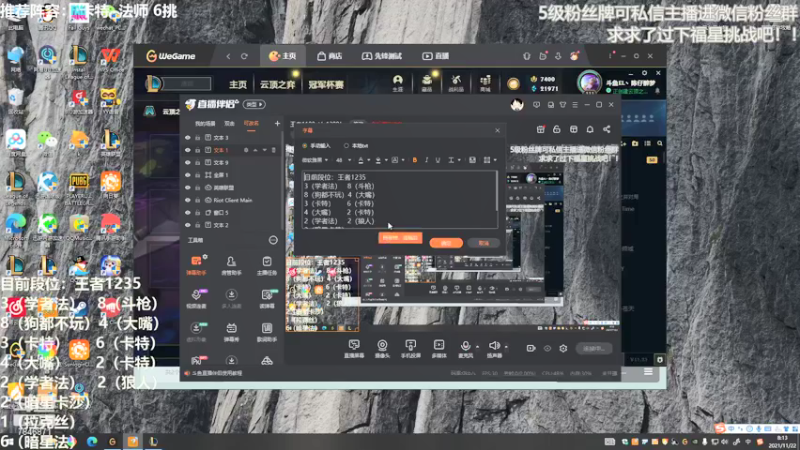
Task: Click the WeGame refresh icon
Action: [244, 56]
